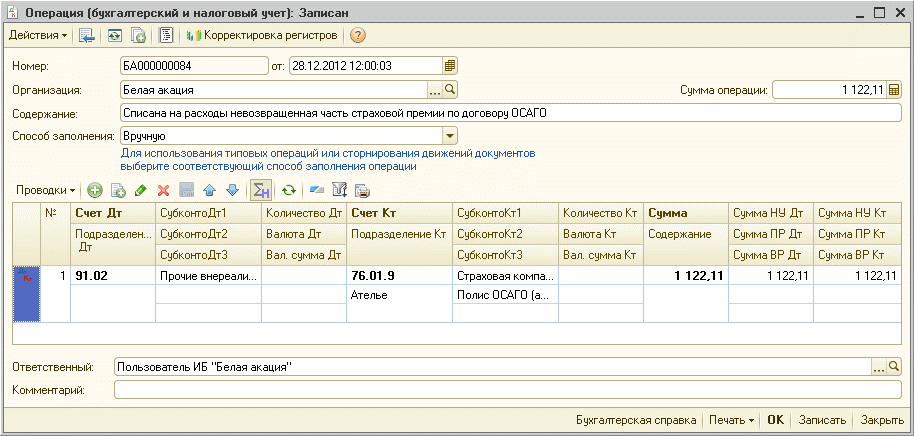Click the pencil edit entry icon
The image size is (914, 436).
coord(140,190)
